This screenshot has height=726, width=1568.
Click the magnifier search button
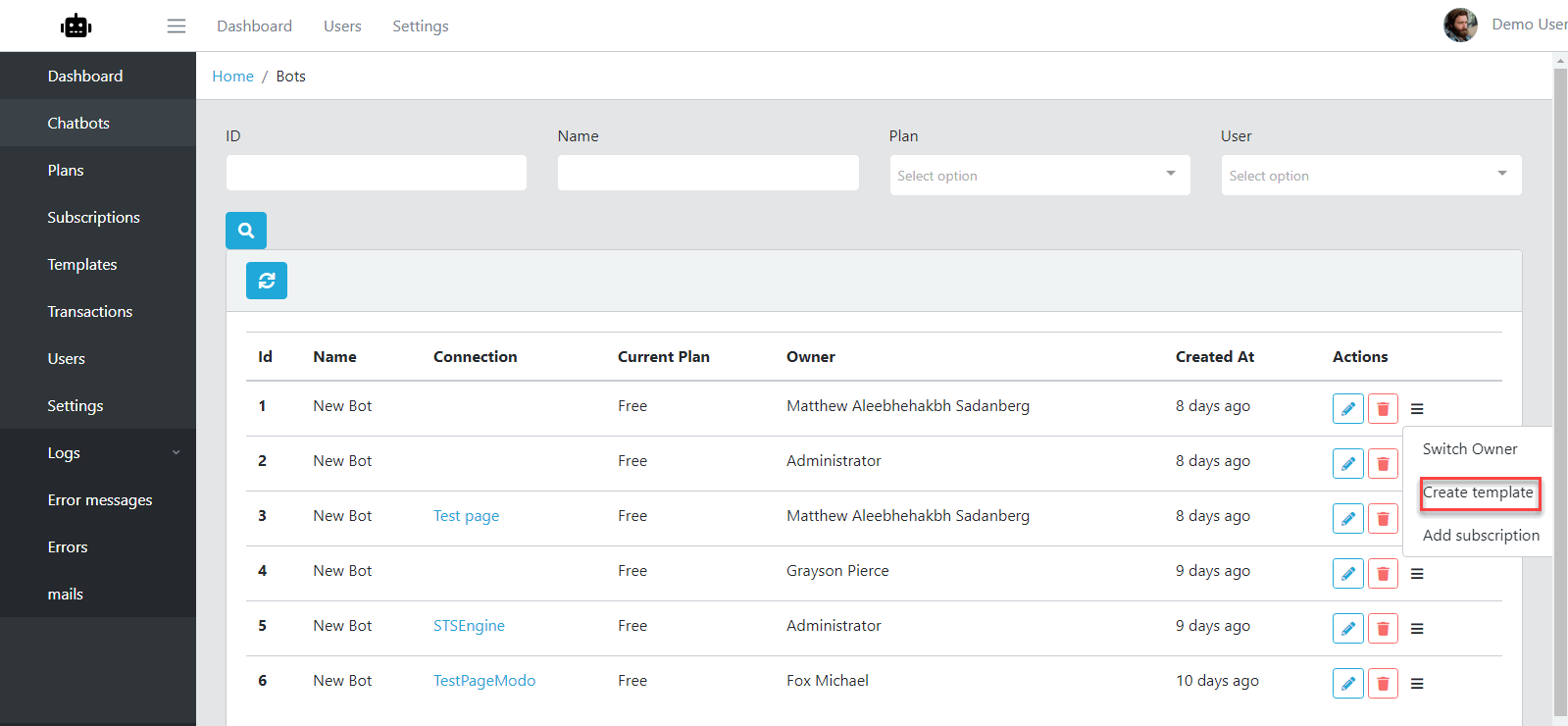pyautogui.click(x=246, y=231)
